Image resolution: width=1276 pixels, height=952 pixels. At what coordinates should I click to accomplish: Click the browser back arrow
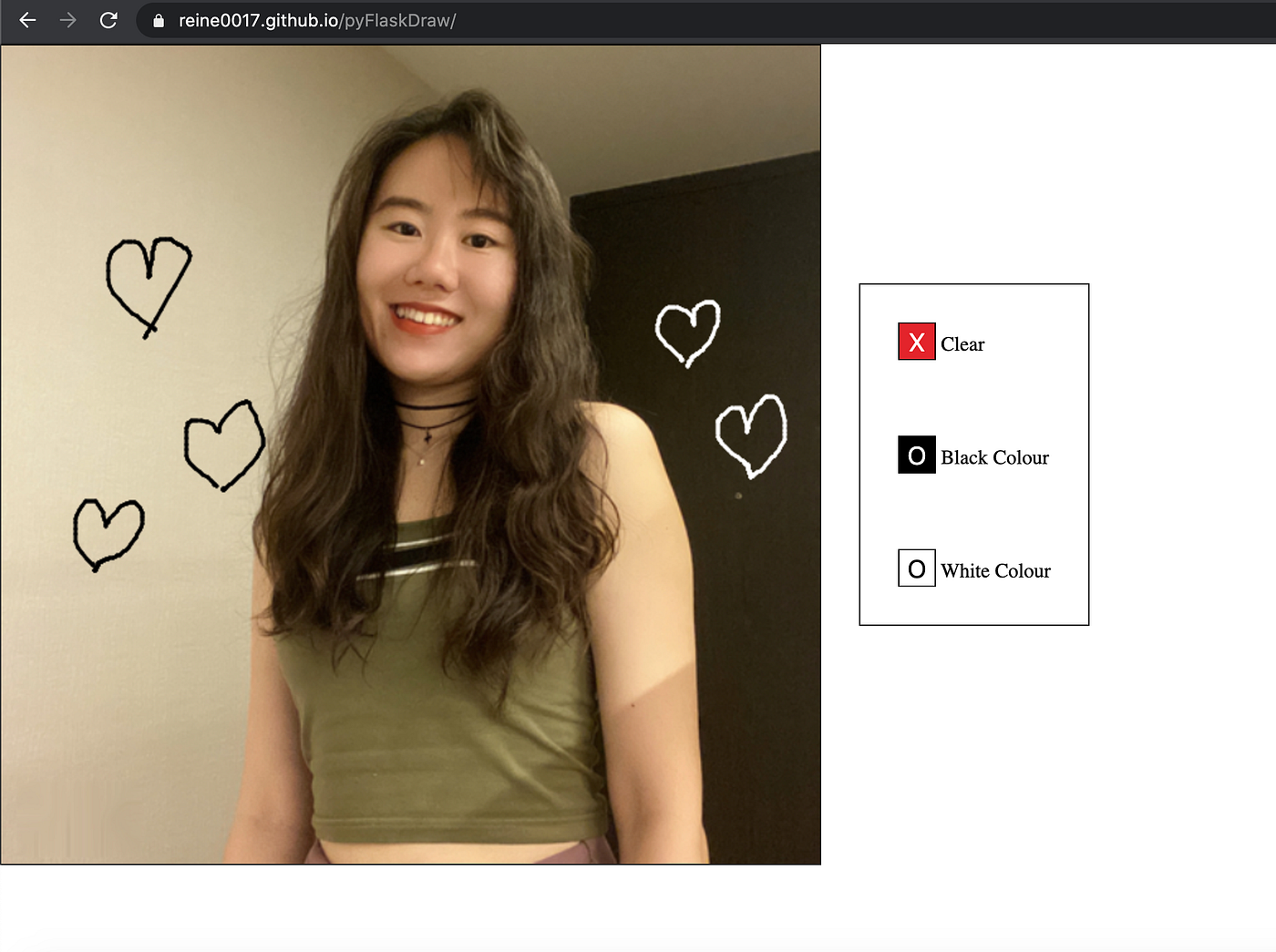(x=26, y=20)
